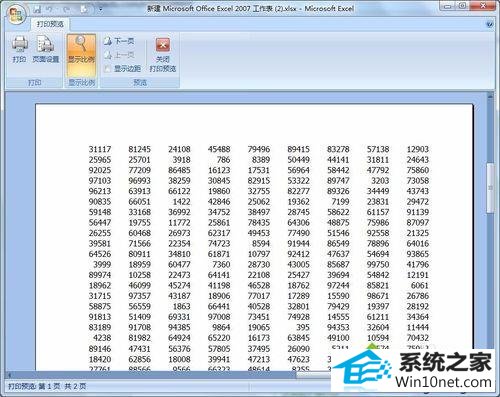The width and height of the screenshot is (500, 397).
Task: Click the 上一页 previous page button
Action: click(x=119, y=55)
